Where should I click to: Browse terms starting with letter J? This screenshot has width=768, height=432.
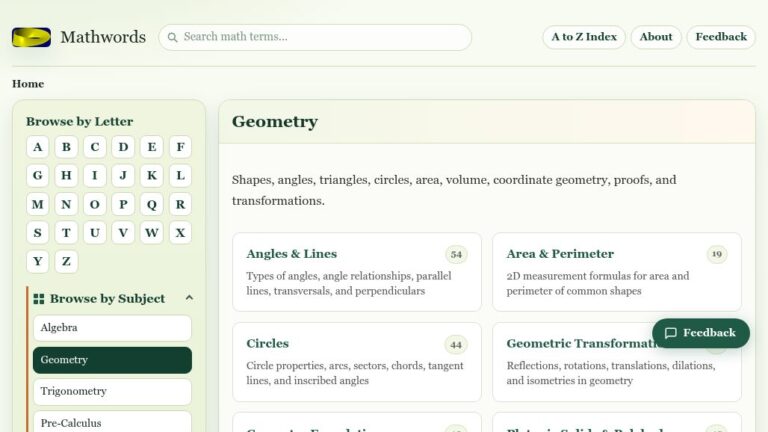[123, 175]
